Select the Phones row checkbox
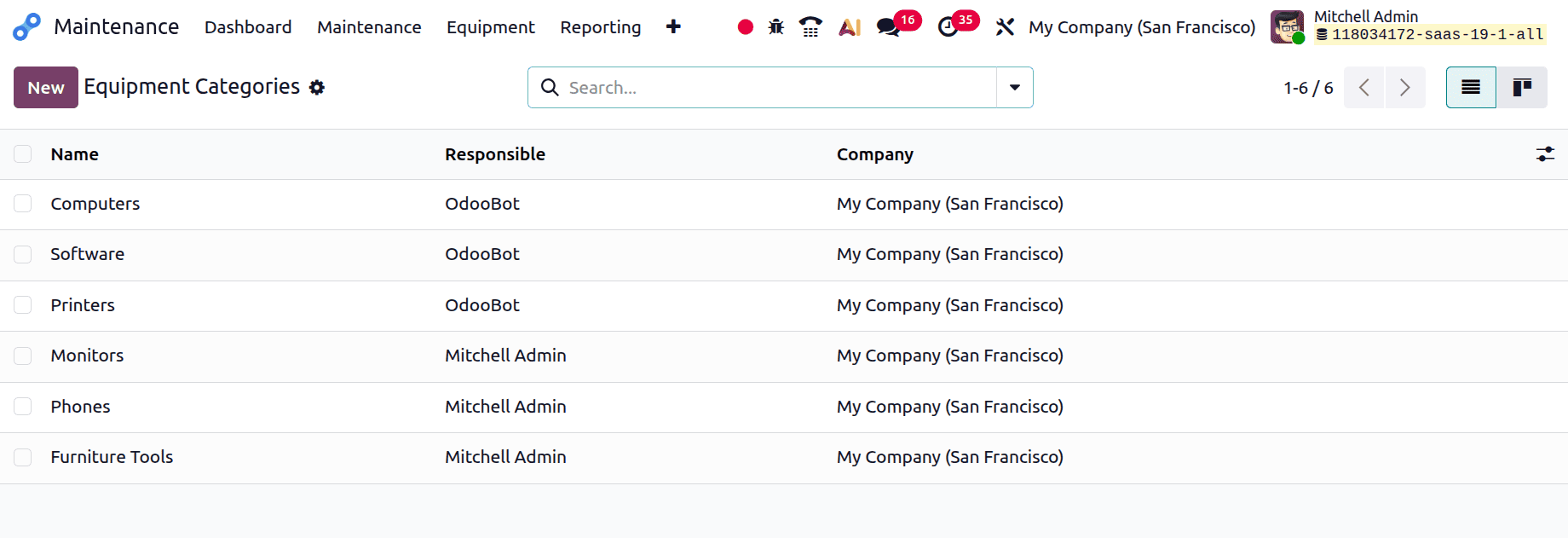The width and height of the screenshot is (1568, 538). (23, 406)
